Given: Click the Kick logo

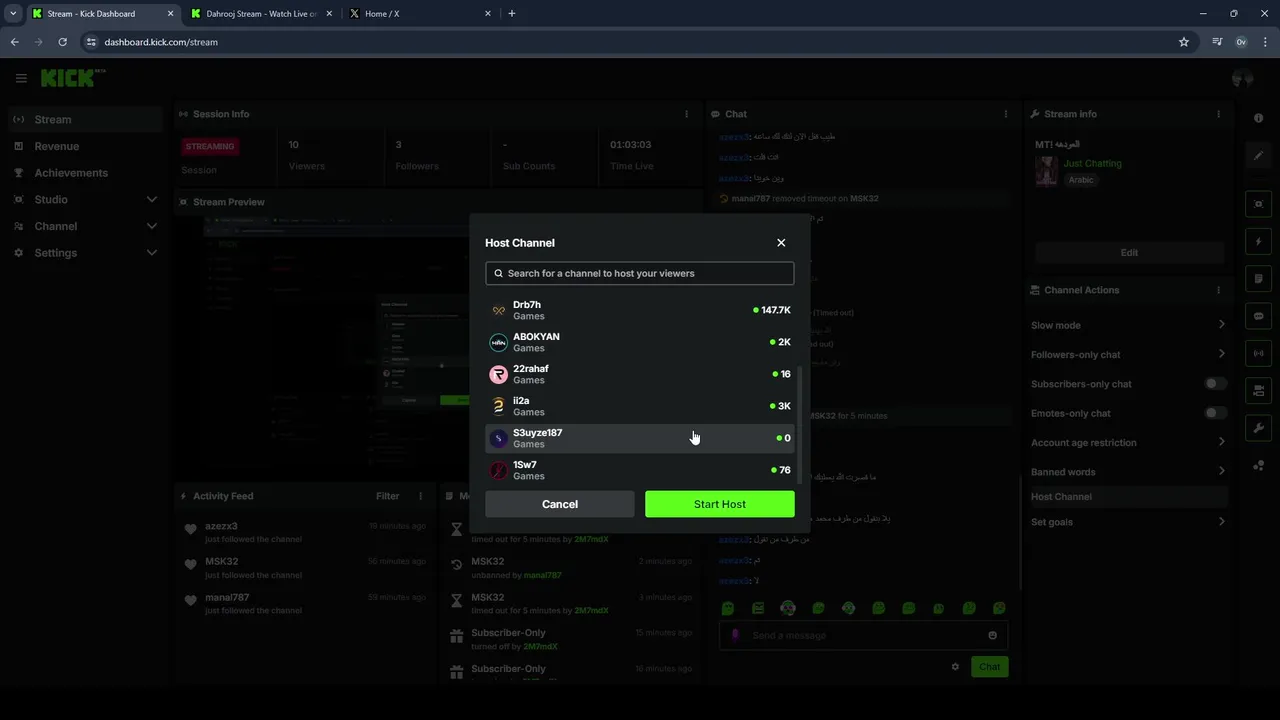Looking at the screenshot, I should click(72, 78).
